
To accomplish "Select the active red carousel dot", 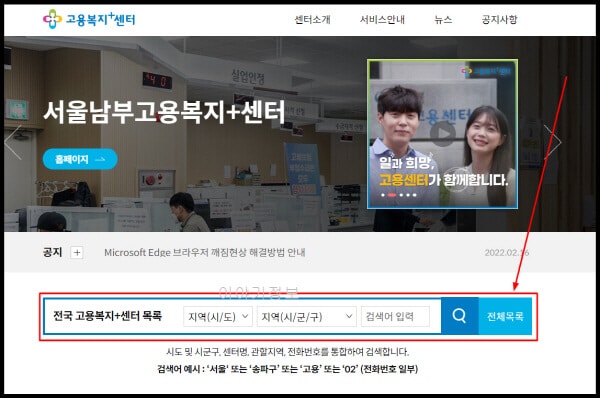I will point(391,195).
